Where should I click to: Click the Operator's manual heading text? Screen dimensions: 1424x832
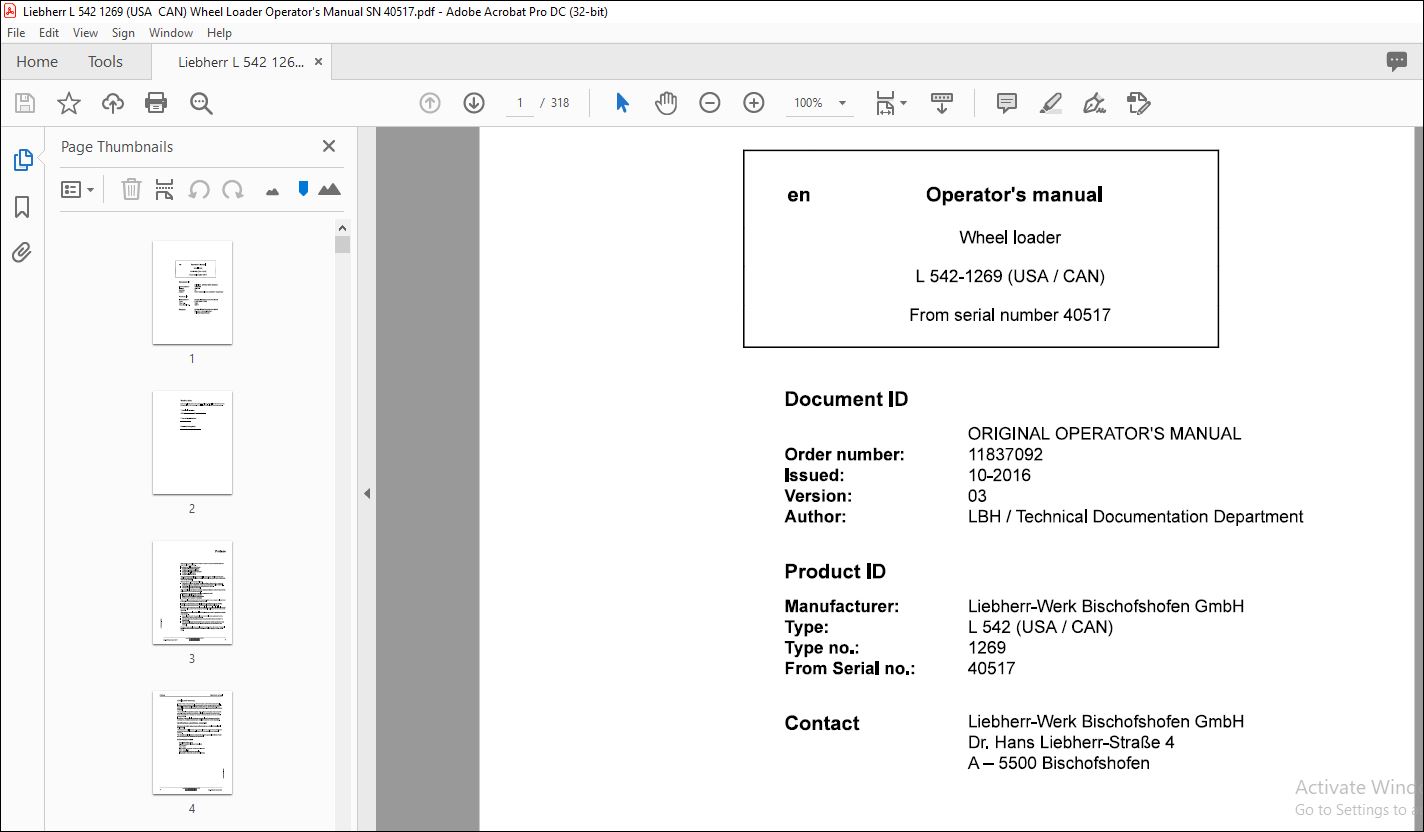coord(1014,195)
